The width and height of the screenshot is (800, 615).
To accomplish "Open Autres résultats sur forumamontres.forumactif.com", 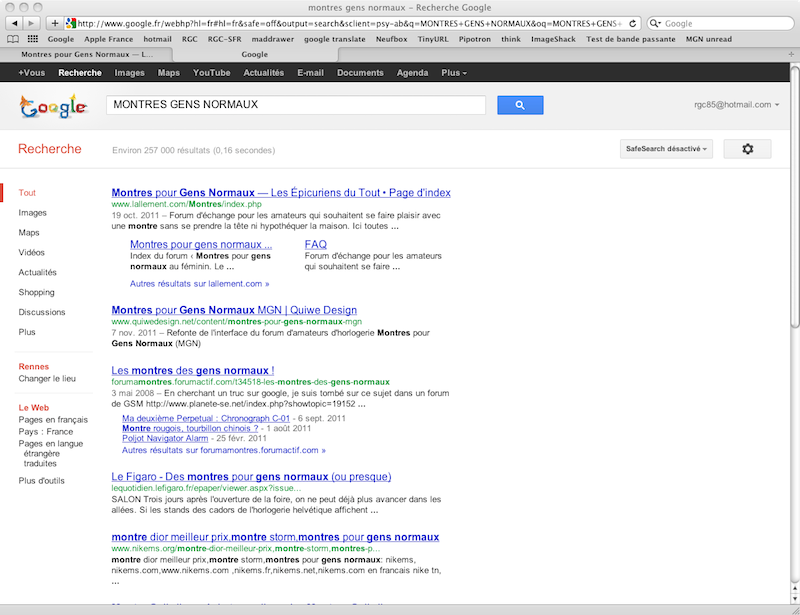I will 223,450.
